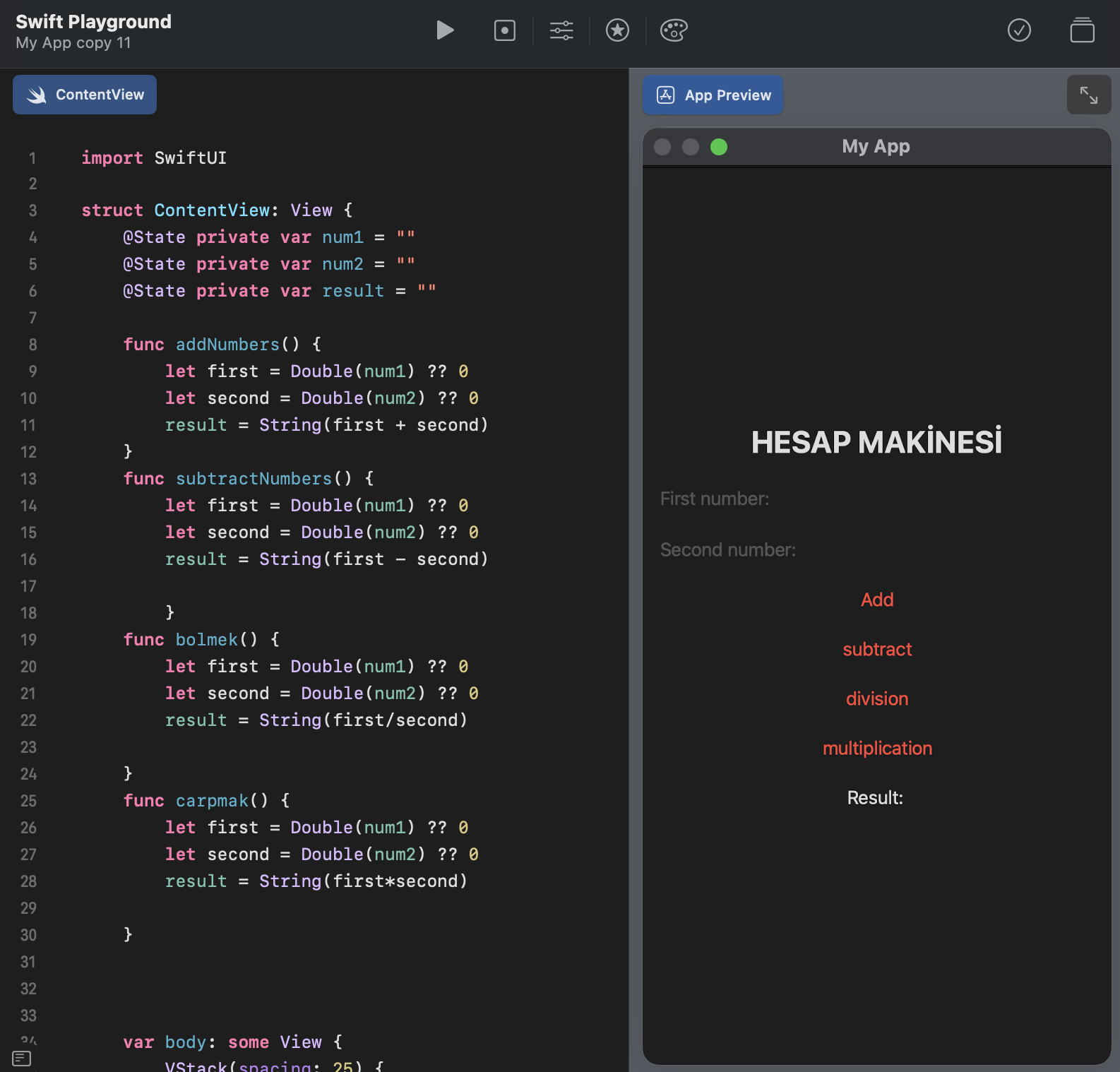Viewport: 1120px width, 1072px height.
Task: Open the stacked windows library icon
Action: click(x=1082, y=30)
